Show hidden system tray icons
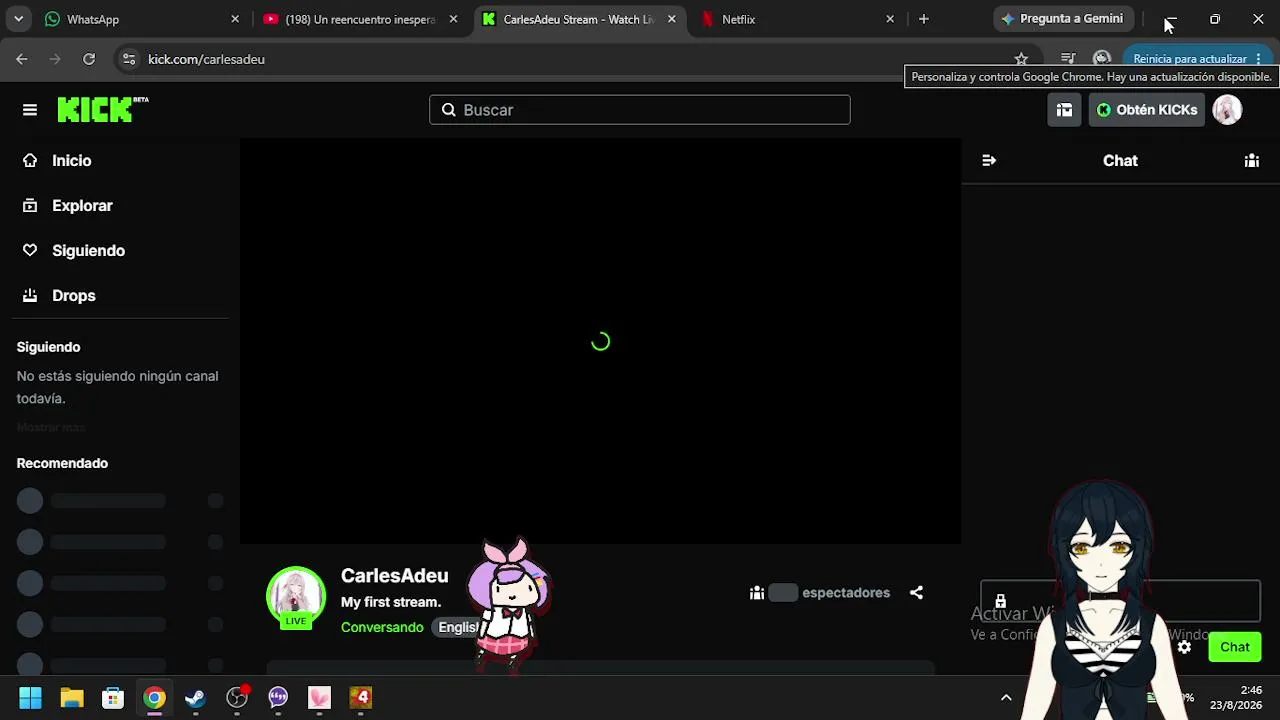Image resolution: width=1280 pixels, height=720 pixels. click(x=1006, y=697)
